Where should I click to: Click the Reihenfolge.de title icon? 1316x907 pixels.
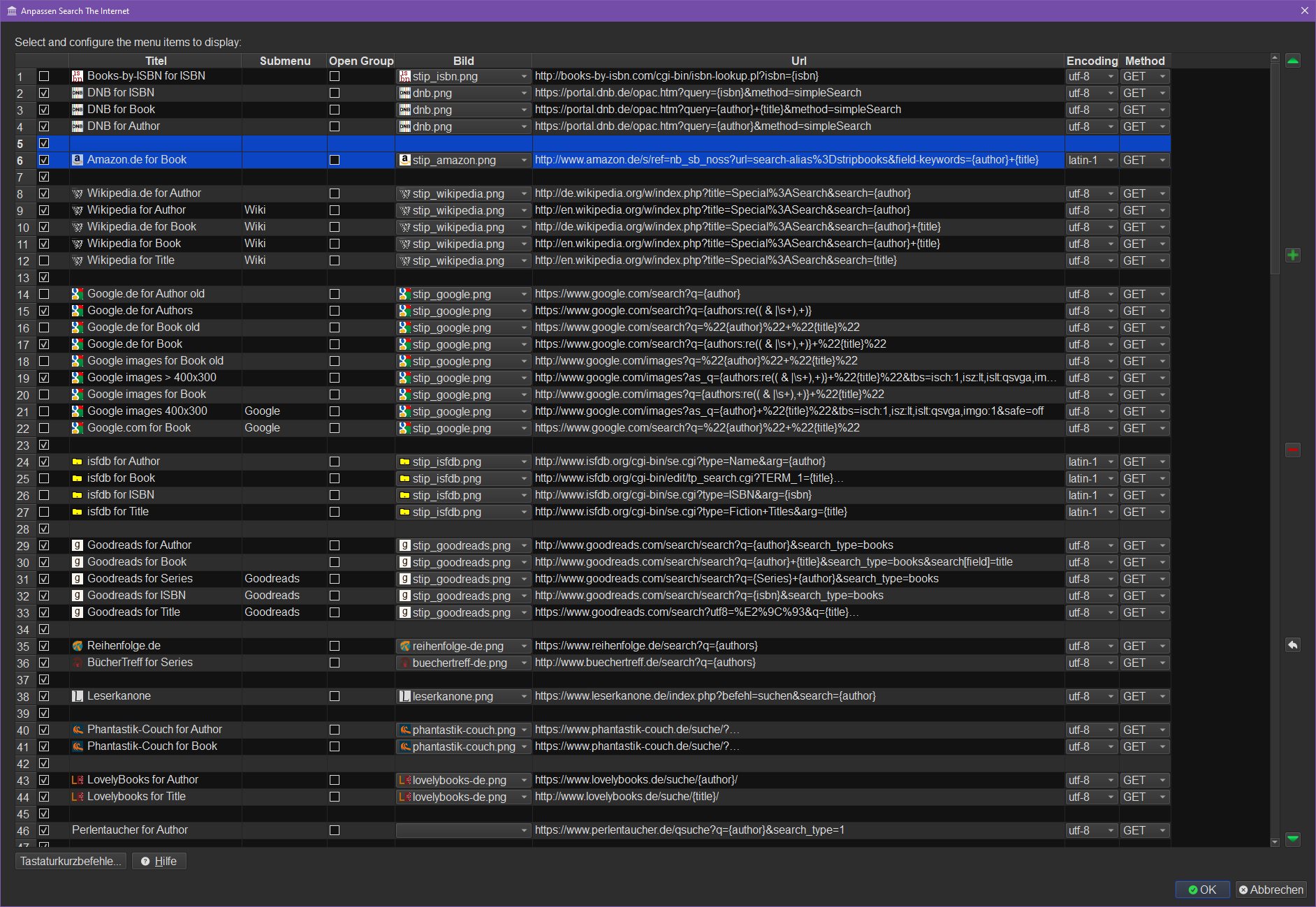pos(78,646)
